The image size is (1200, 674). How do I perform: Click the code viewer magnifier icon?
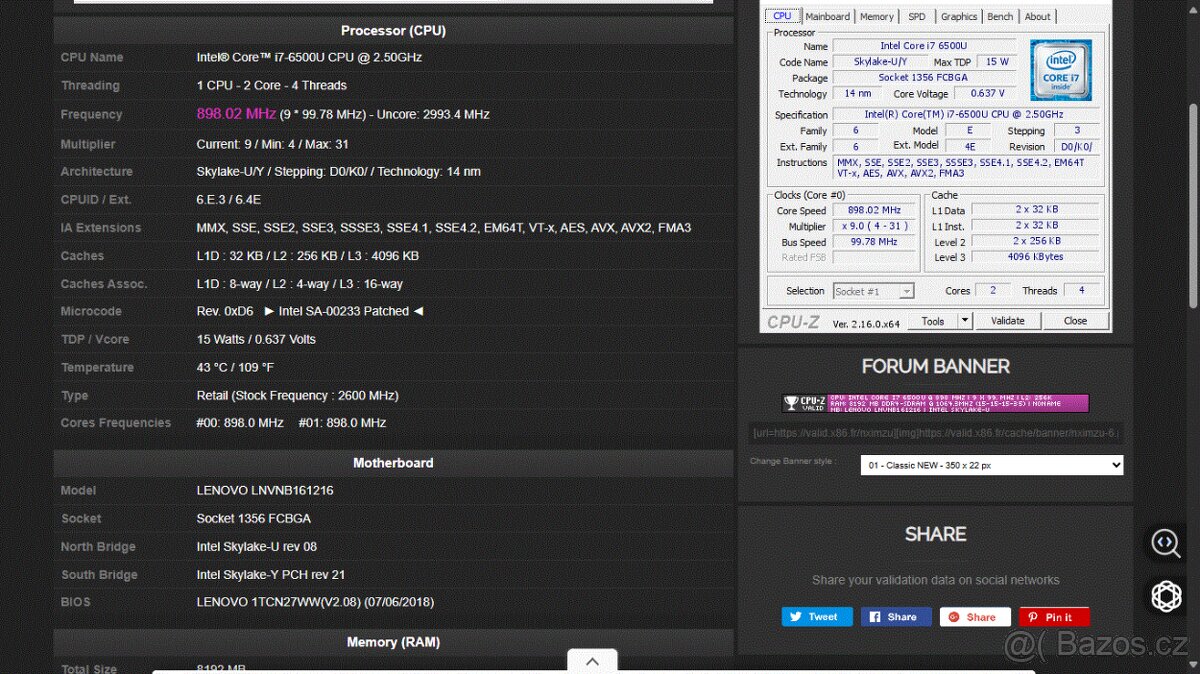1165,543
